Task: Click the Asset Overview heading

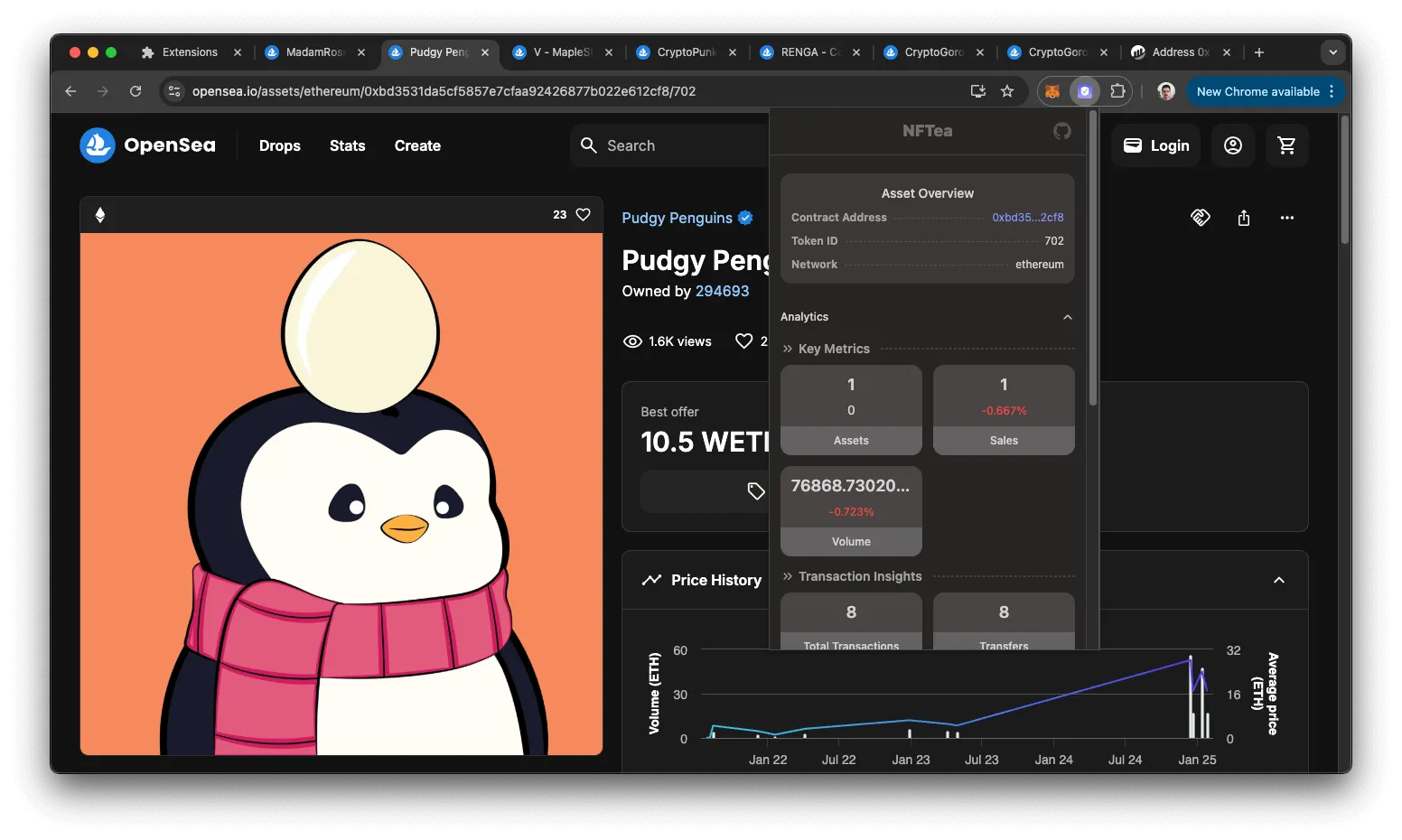Action: (928, 193)
